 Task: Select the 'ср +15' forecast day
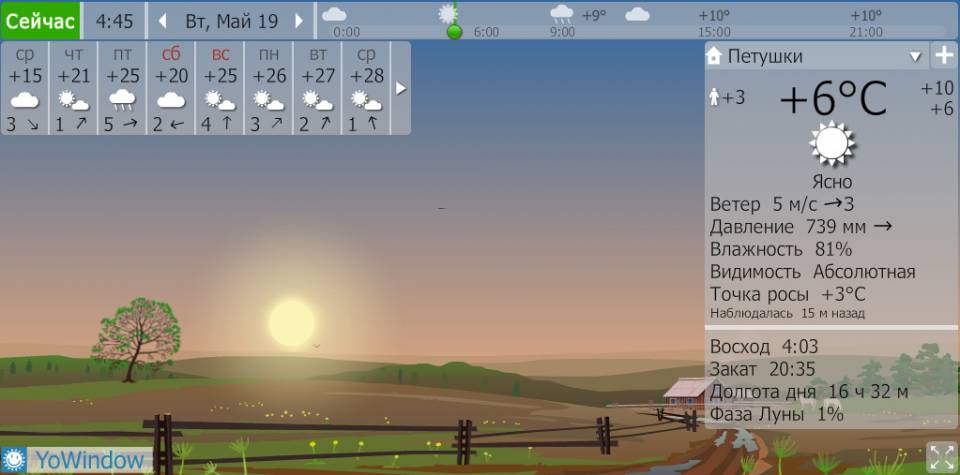(25, 88)
